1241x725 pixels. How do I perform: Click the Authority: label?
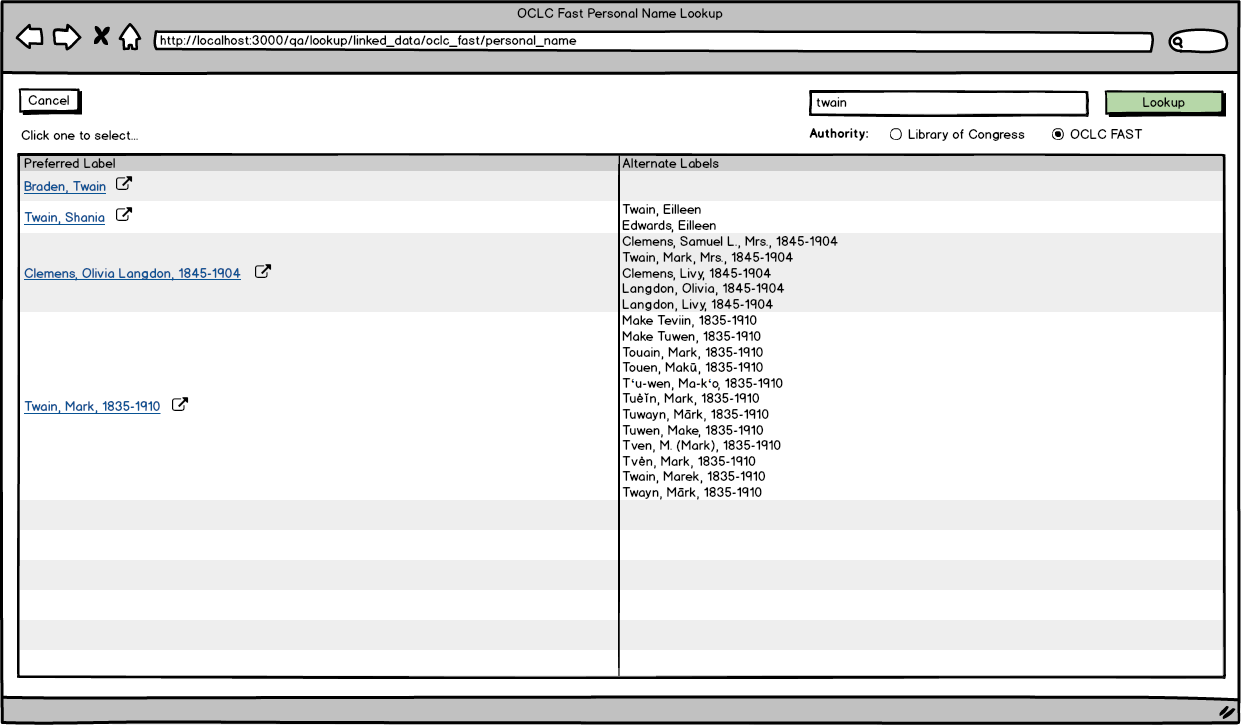tap(839, 134)
